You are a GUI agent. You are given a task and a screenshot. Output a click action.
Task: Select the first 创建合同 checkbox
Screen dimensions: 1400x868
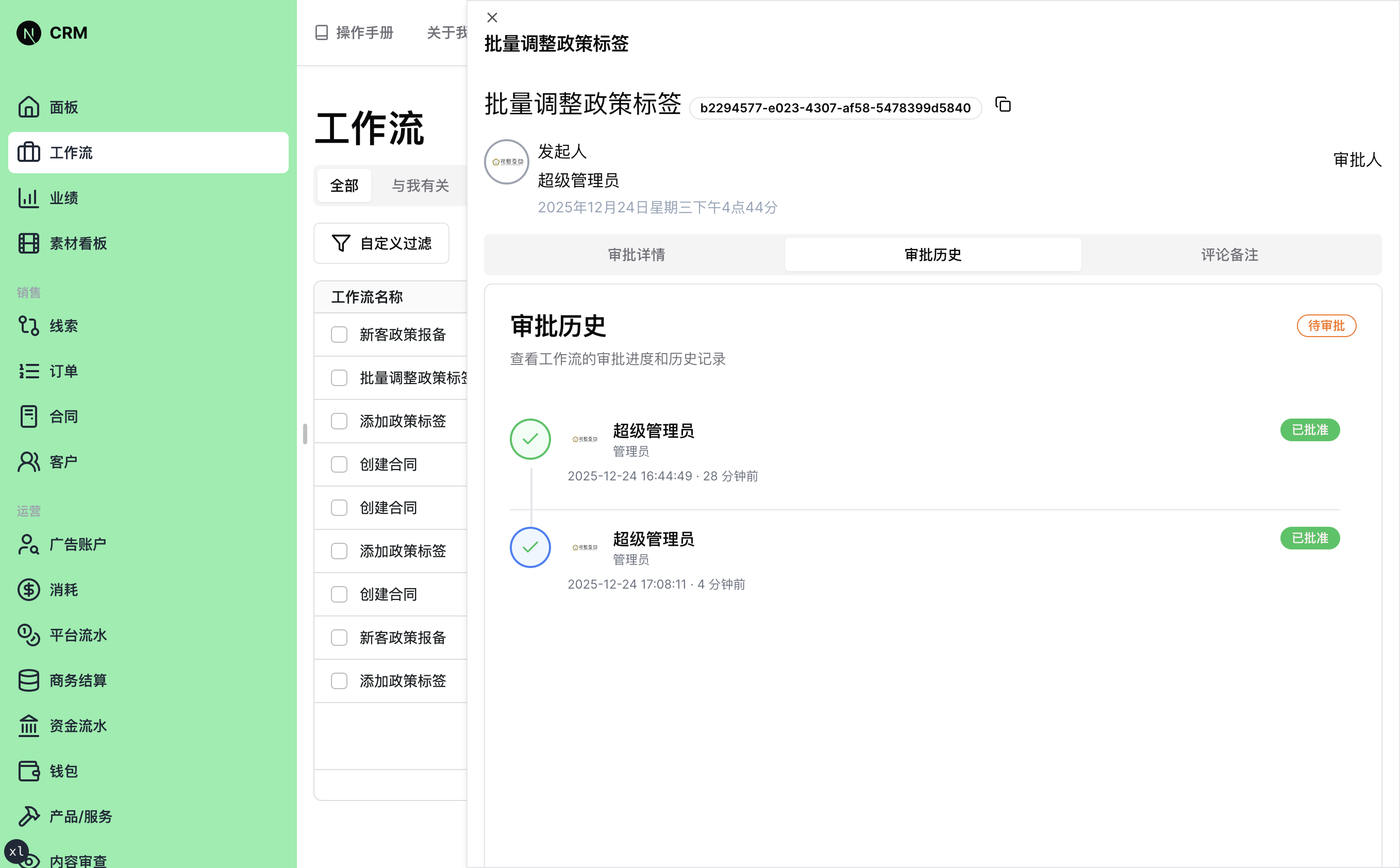[x=339, y=464]
